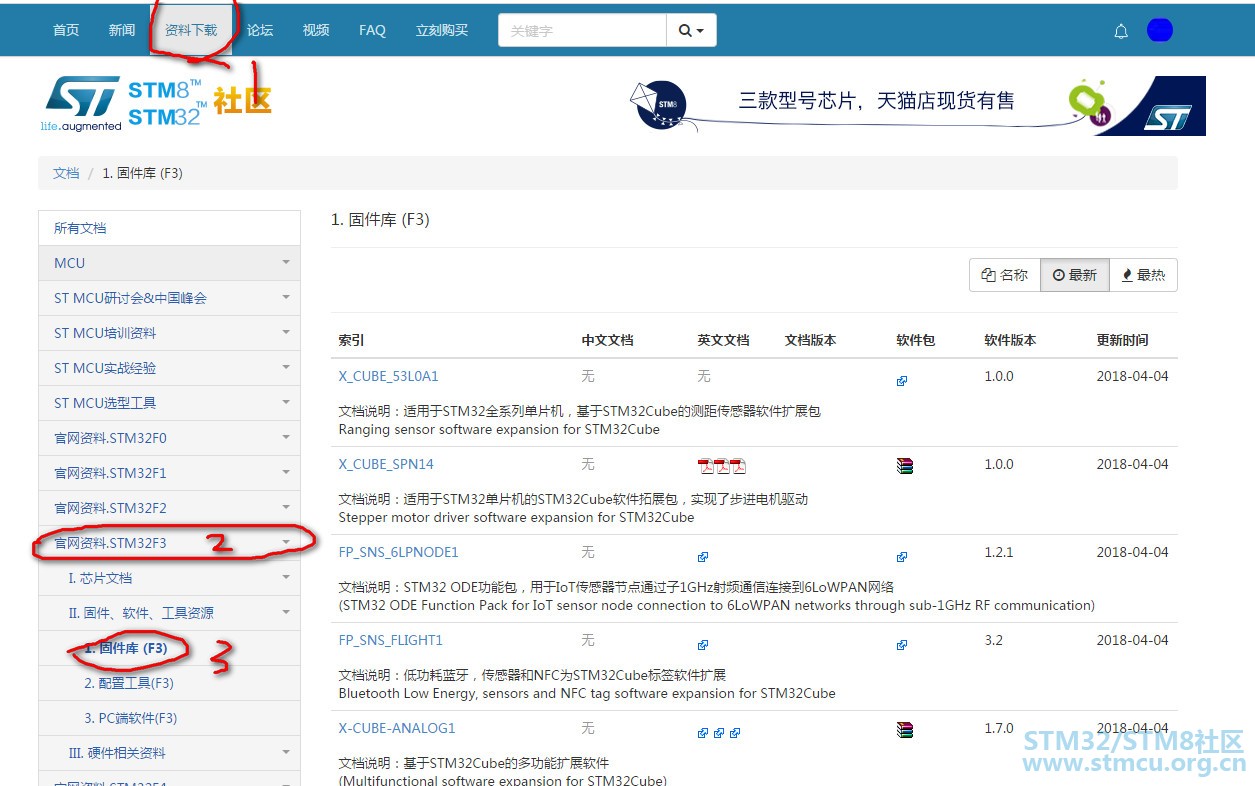Open third English document link for X-CUBE-ANALOG1
Image resolution: width=1255 pixels, height=786 pixels.
[x=735, y=733]
